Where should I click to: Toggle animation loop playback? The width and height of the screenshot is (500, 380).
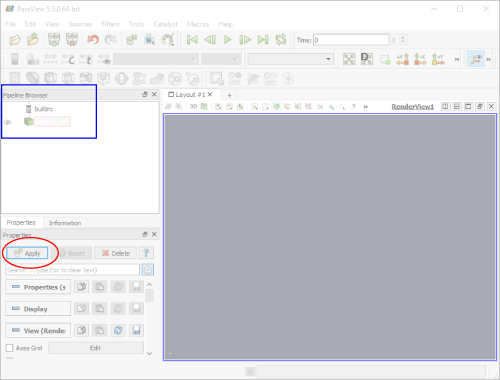coord(281,40)
